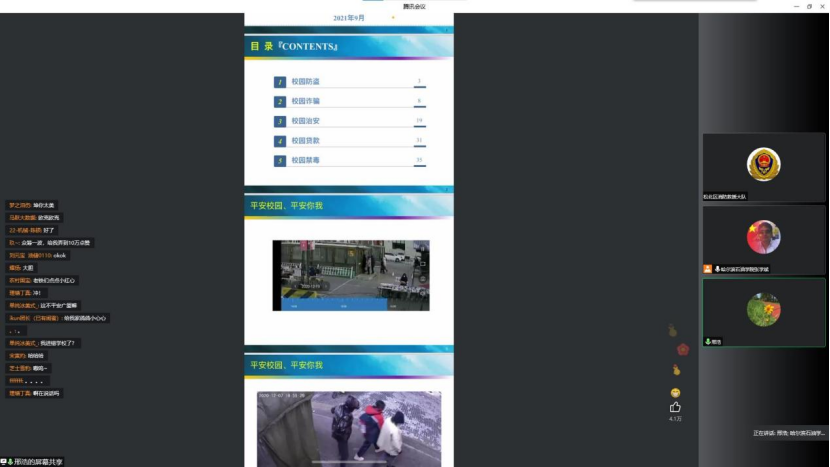Open the 校园治安 contents item
Viewport: 830px width, 467px height.
click(306, 121)
